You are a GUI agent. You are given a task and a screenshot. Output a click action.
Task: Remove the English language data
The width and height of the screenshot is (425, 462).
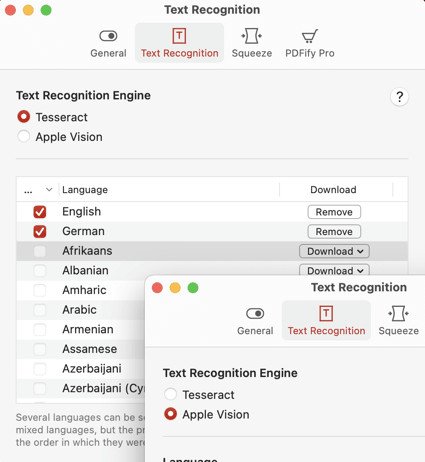(x=334, y=212)
